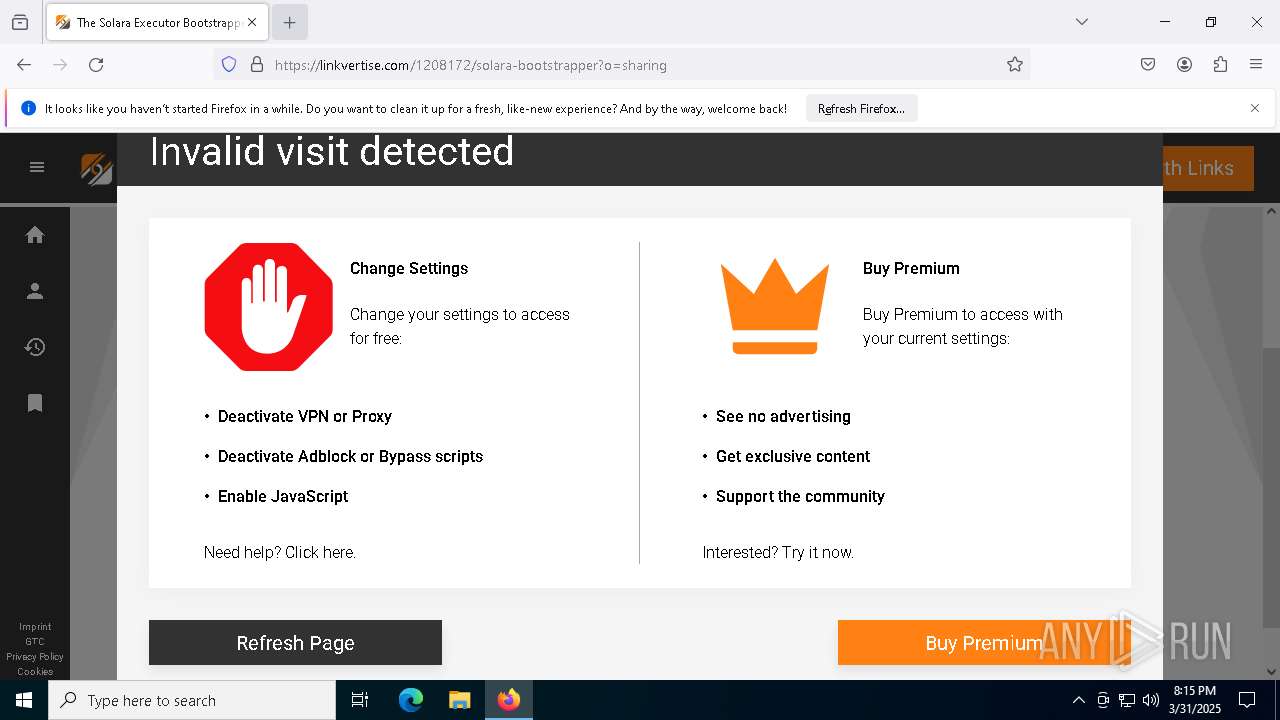1280x720 pixels.
Task: Open the Cookies link in sidebar footer
Action: (x=35, y=672)
